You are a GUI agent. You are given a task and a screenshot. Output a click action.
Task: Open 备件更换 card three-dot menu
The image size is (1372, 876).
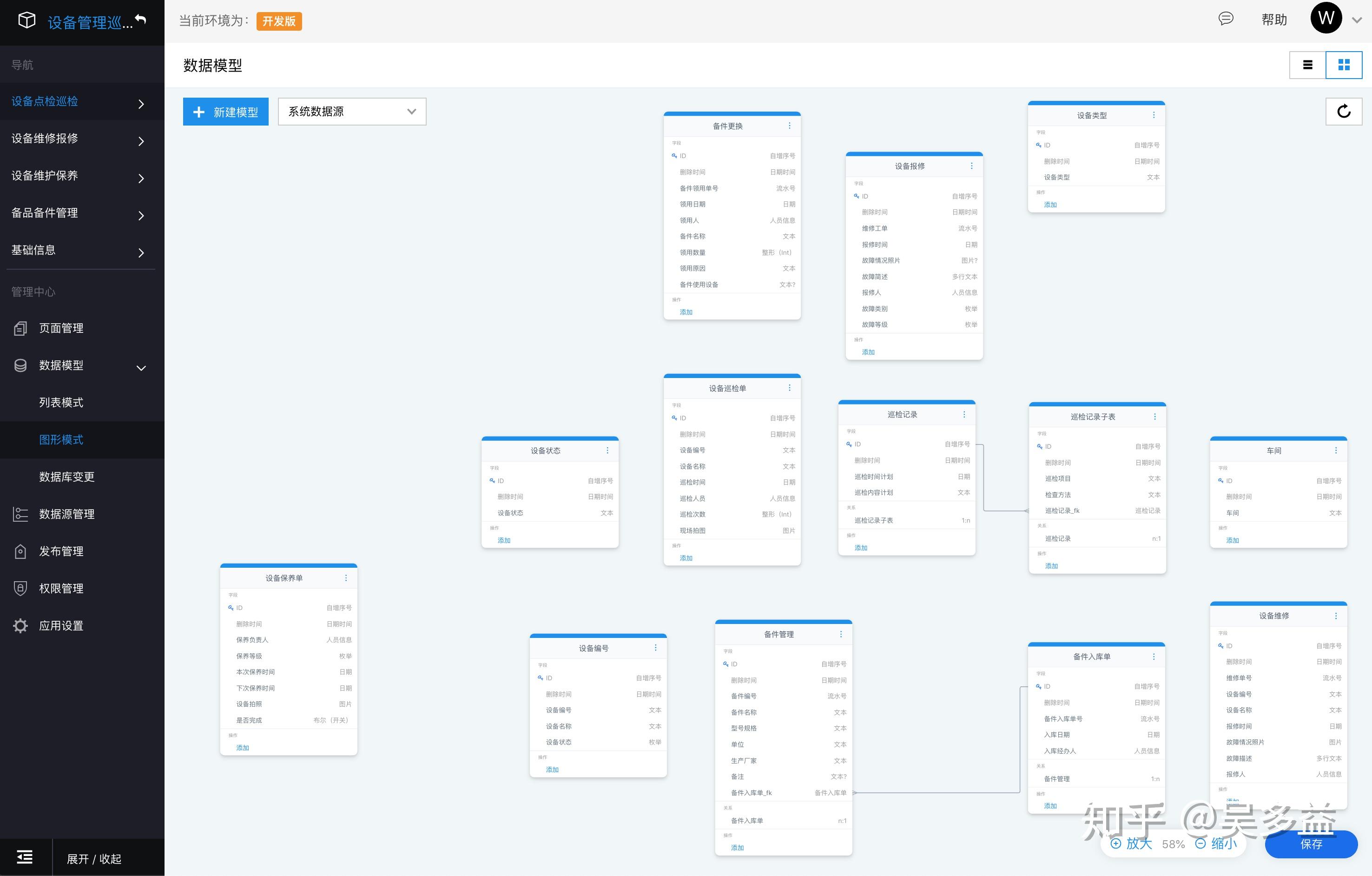(x=789, y=126)
